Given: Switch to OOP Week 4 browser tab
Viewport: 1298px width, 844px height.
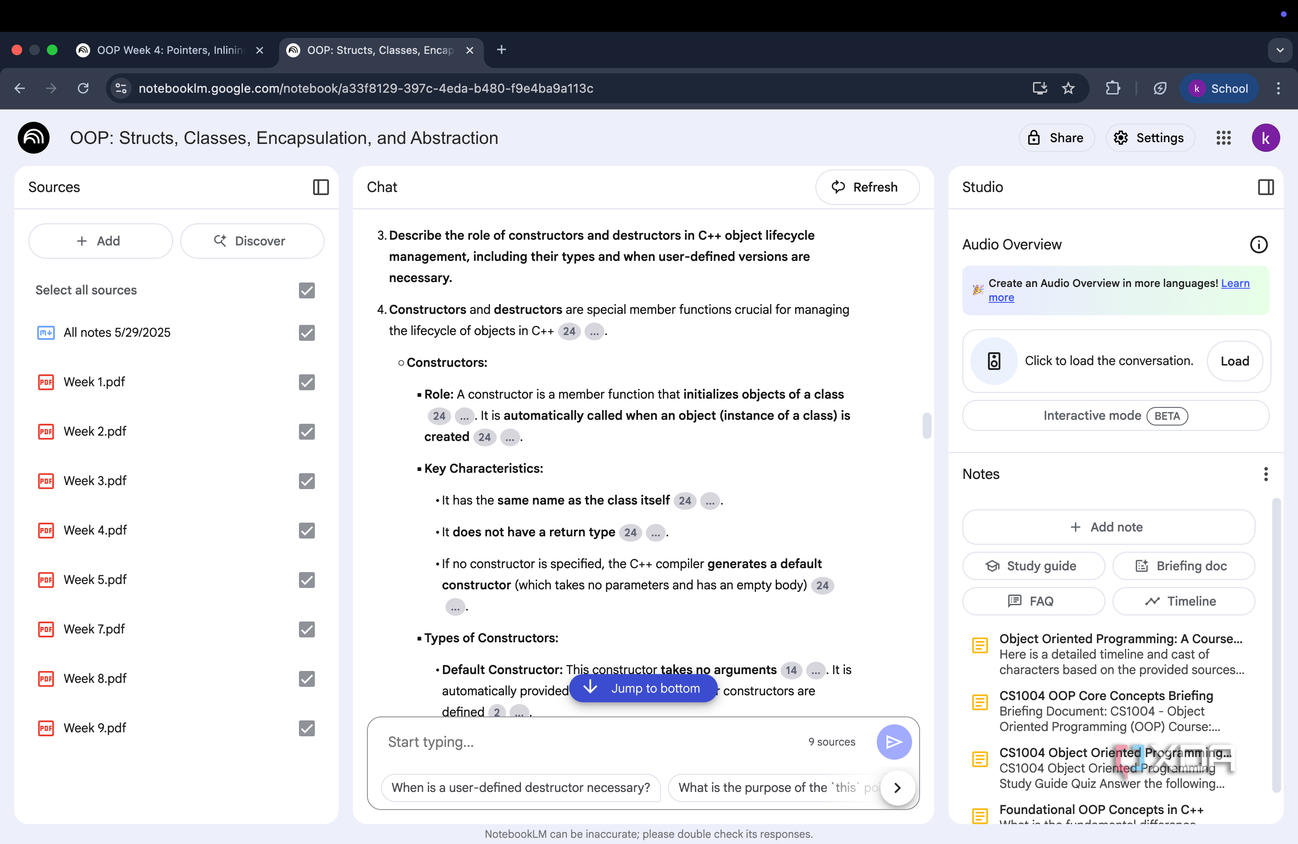Looking at the screenshot, I should coord(170,50).
